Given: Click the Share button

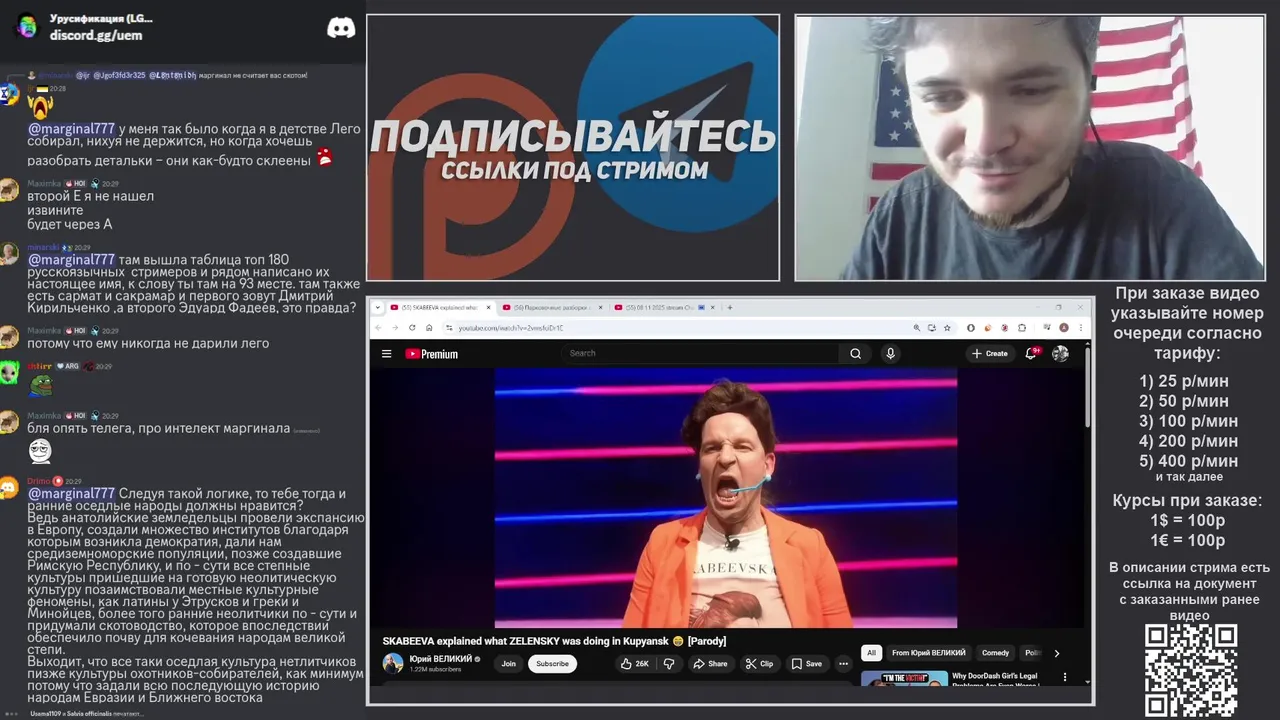Looking at the screenshot, I should [710, 663].
